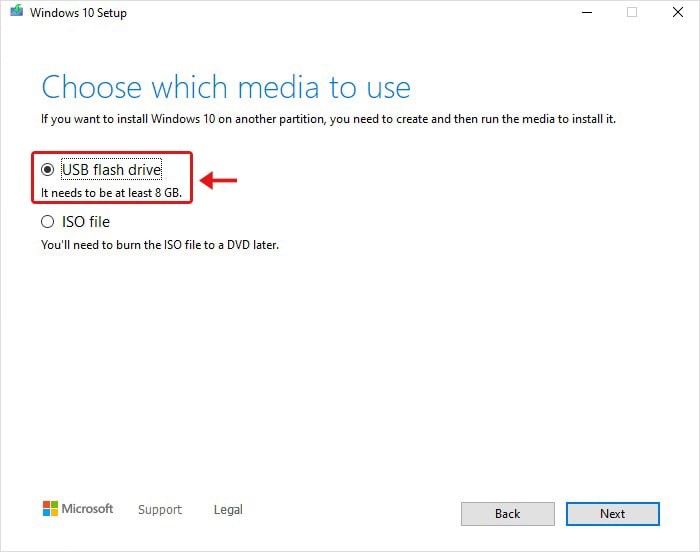Click the Next button
700x552 pixels.
point(612,513)
